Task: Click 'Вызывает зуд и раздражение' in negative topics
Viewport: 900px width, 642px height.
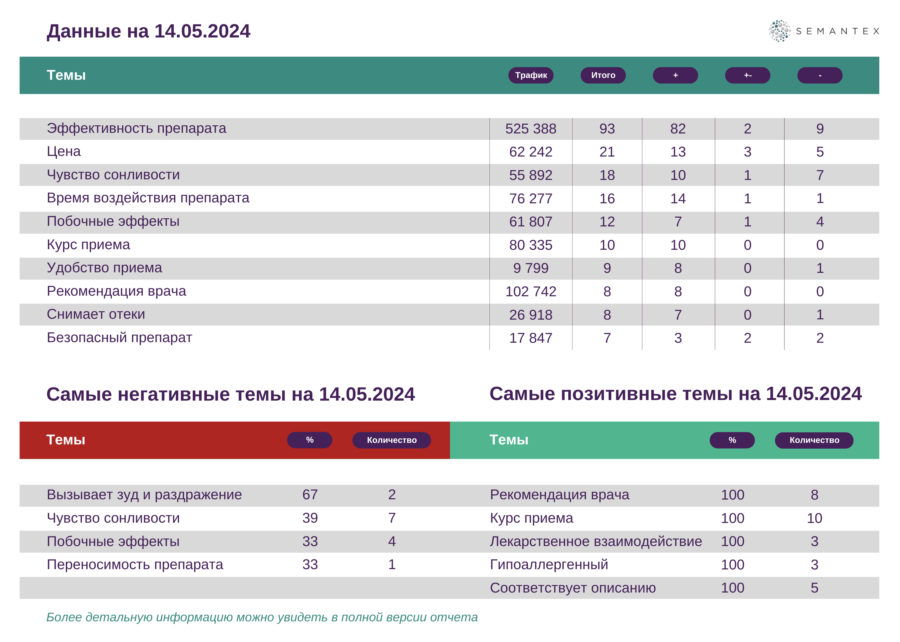Action: point(144,495)
